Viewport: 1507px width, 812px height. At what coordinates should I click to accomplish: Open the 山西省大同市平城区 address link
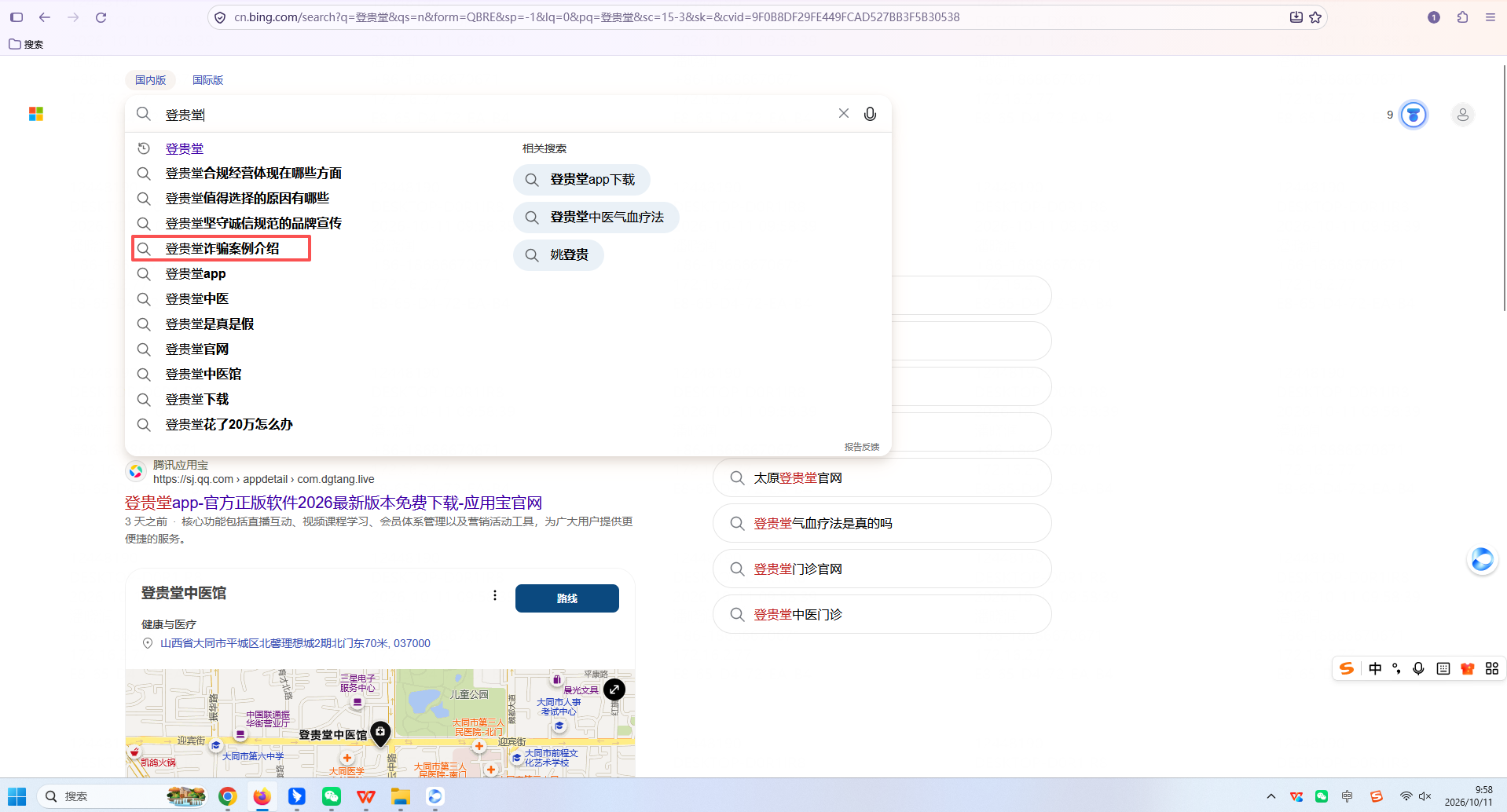(295, 643)
